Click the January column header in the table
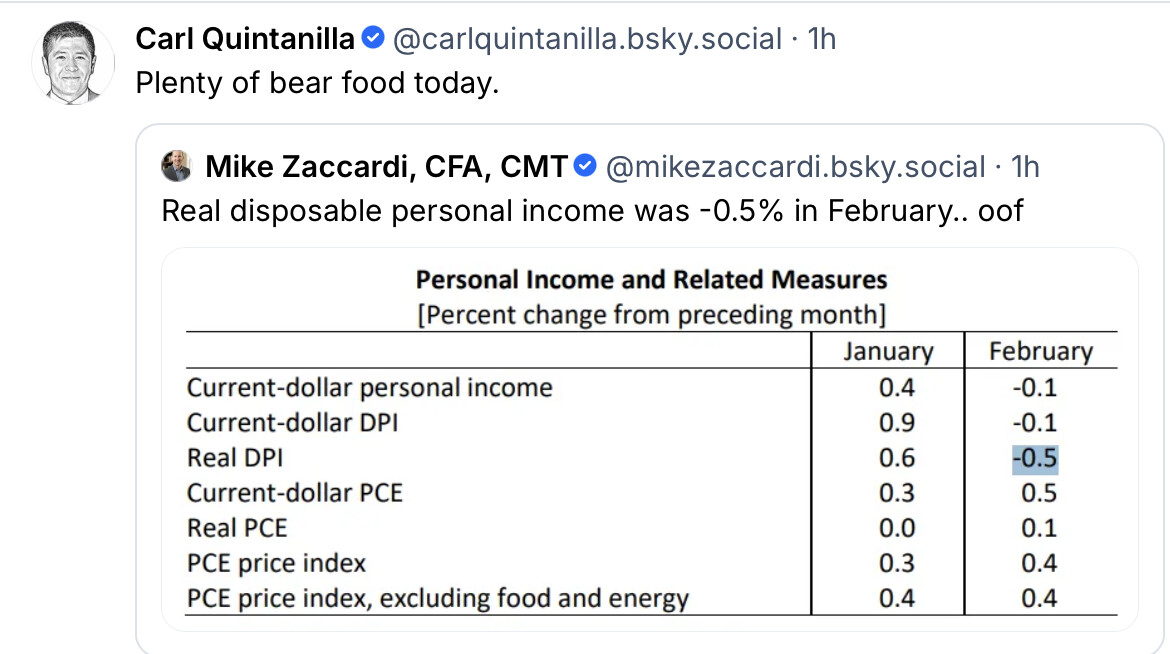 tap(888, 352)
